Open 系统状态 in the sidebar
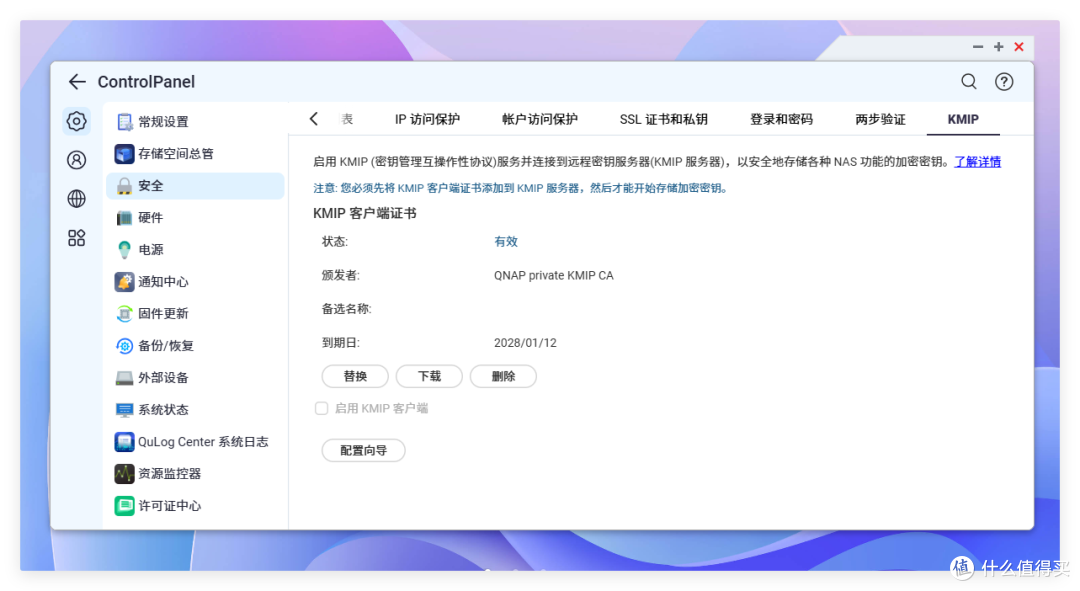1080x591 pixels. (x=196, y=410)
